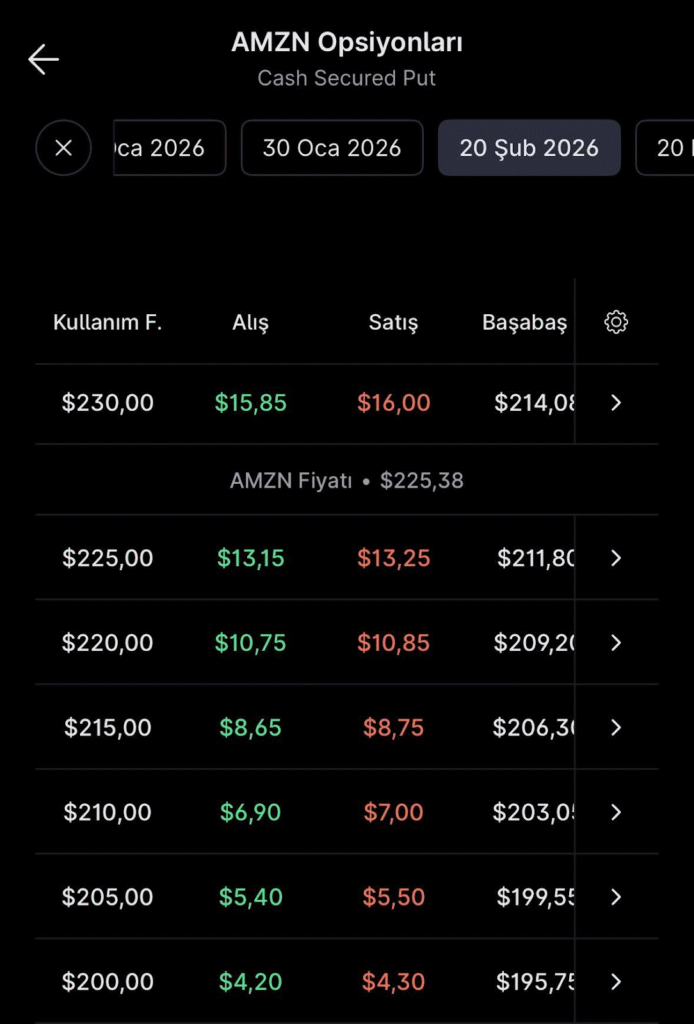Select the 30 Oca 2026 expiration tab
Viewport: 694px width, 1024px height.
coord(332,148)
